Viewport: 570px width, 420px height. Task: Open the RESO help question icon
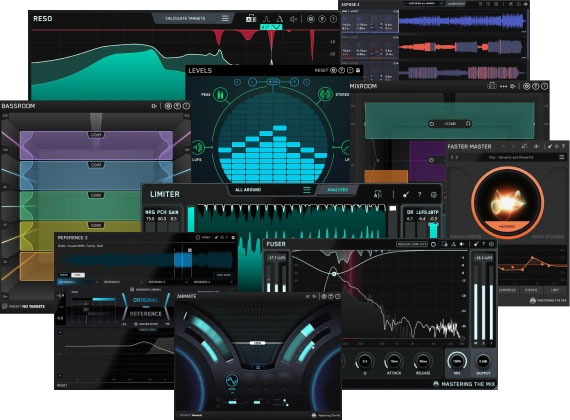pos(322,19)
